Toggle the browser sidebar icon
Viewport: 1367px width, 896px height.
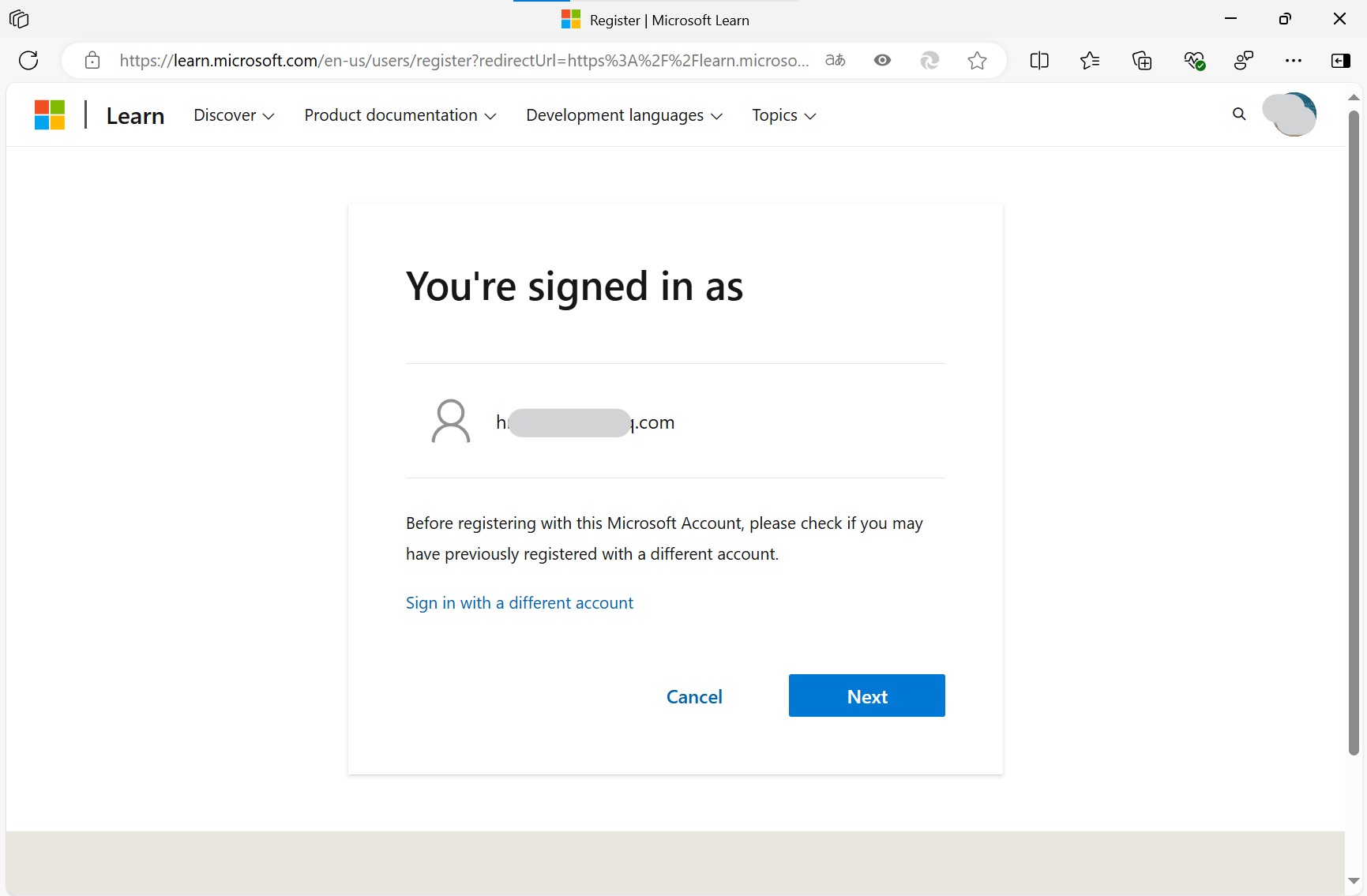point(1341,60)
